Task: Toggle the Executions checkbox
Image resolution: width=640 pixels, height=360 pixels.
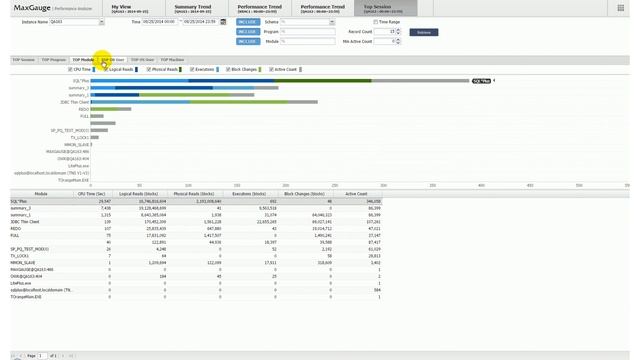Action: 192,69
